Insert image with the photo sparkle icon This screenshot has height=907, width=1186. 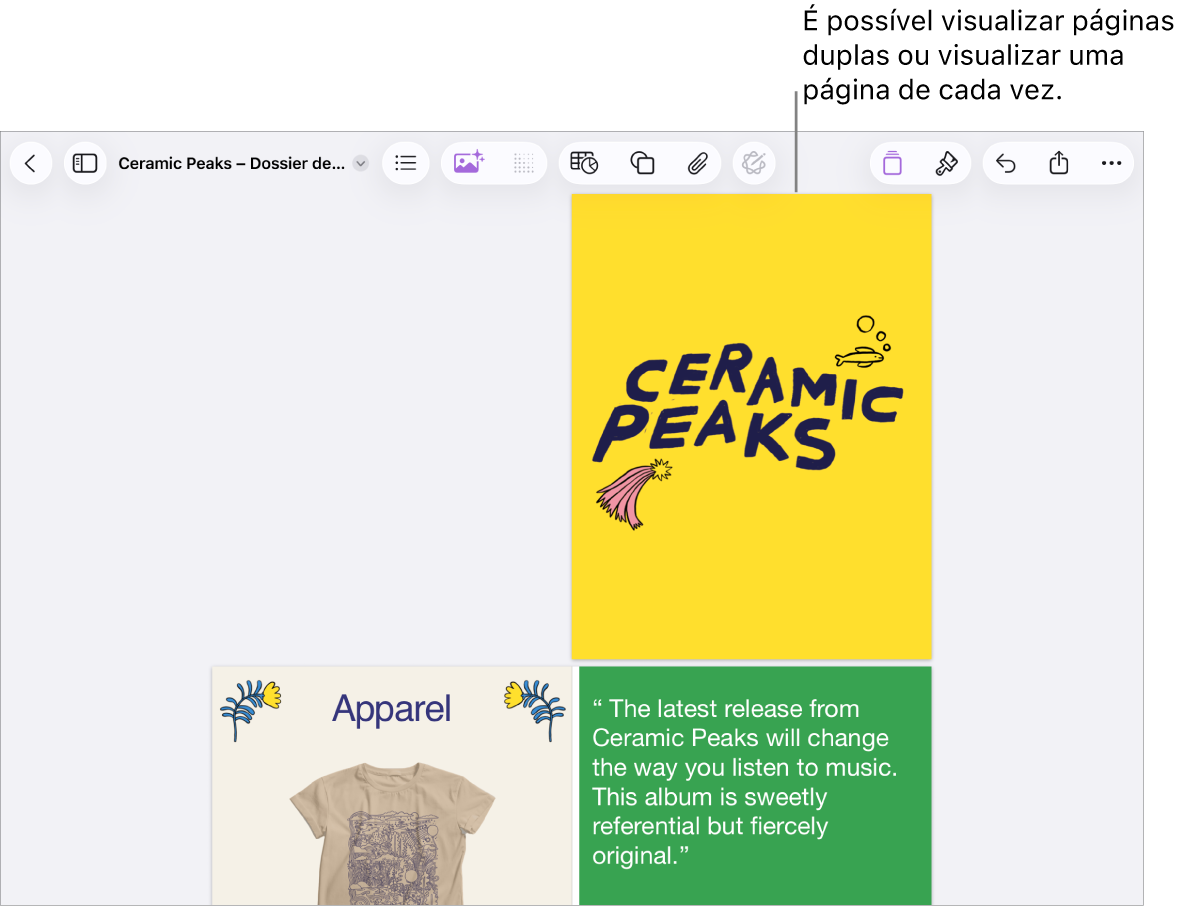click(468, 163)
